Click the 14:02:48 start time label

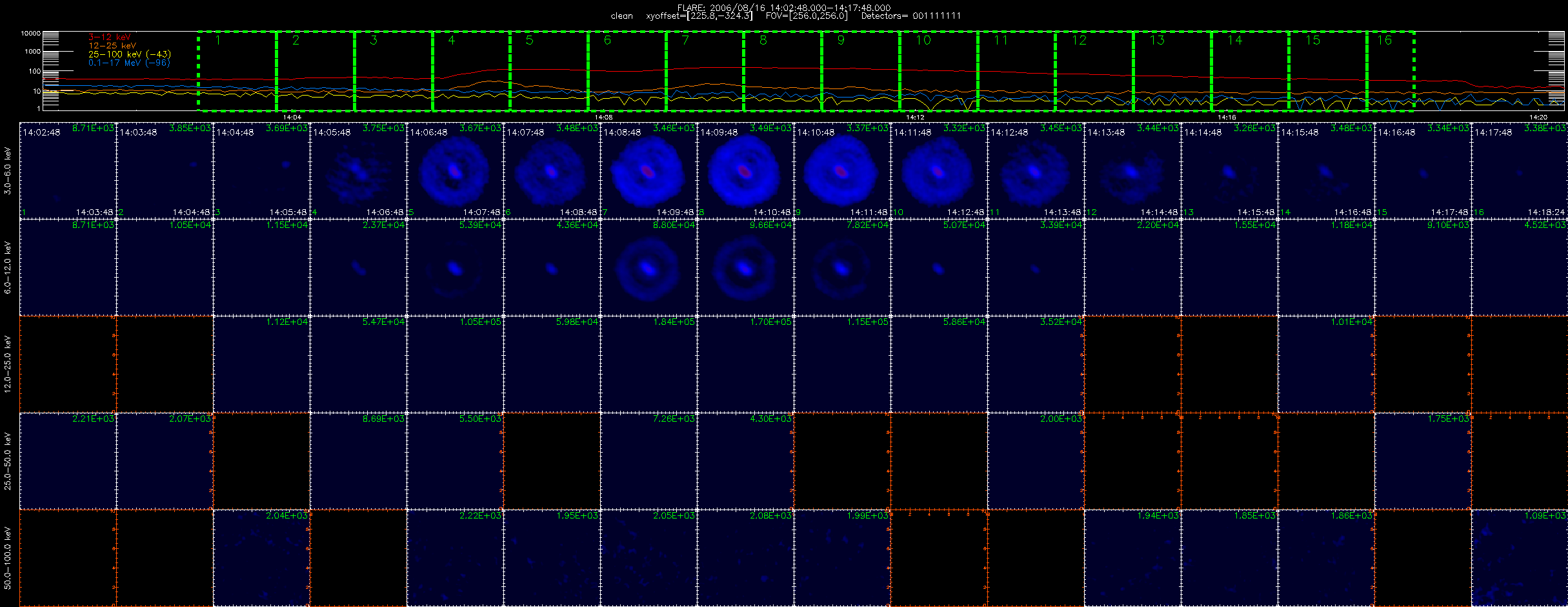point(41,132)
